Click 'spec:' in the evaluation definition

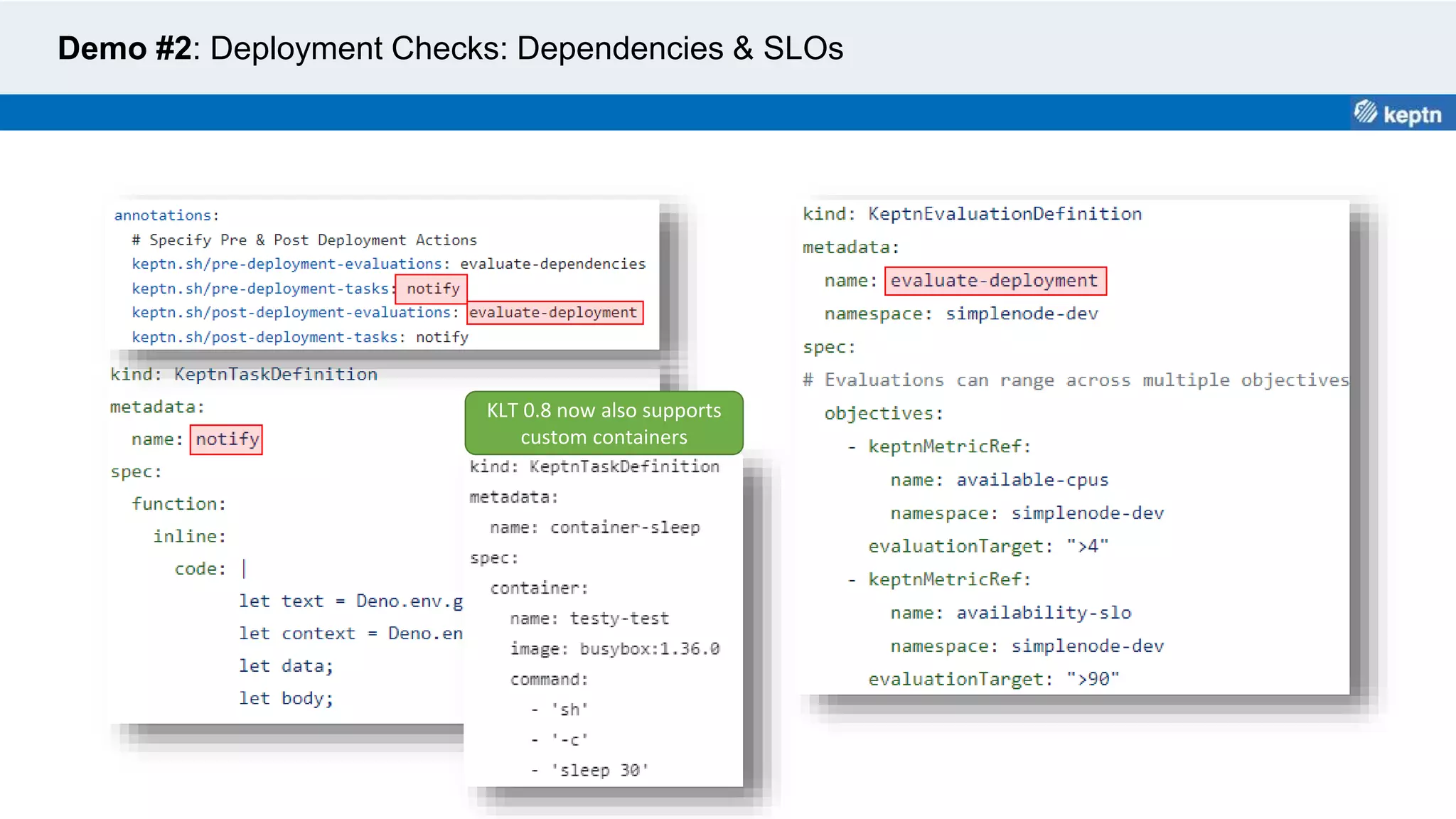click(x=829, y=347)
